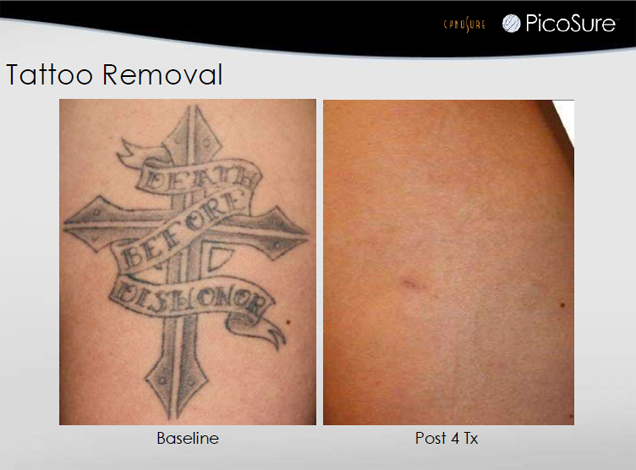Click the Tattoo Removal slide title

pos(114,75)
